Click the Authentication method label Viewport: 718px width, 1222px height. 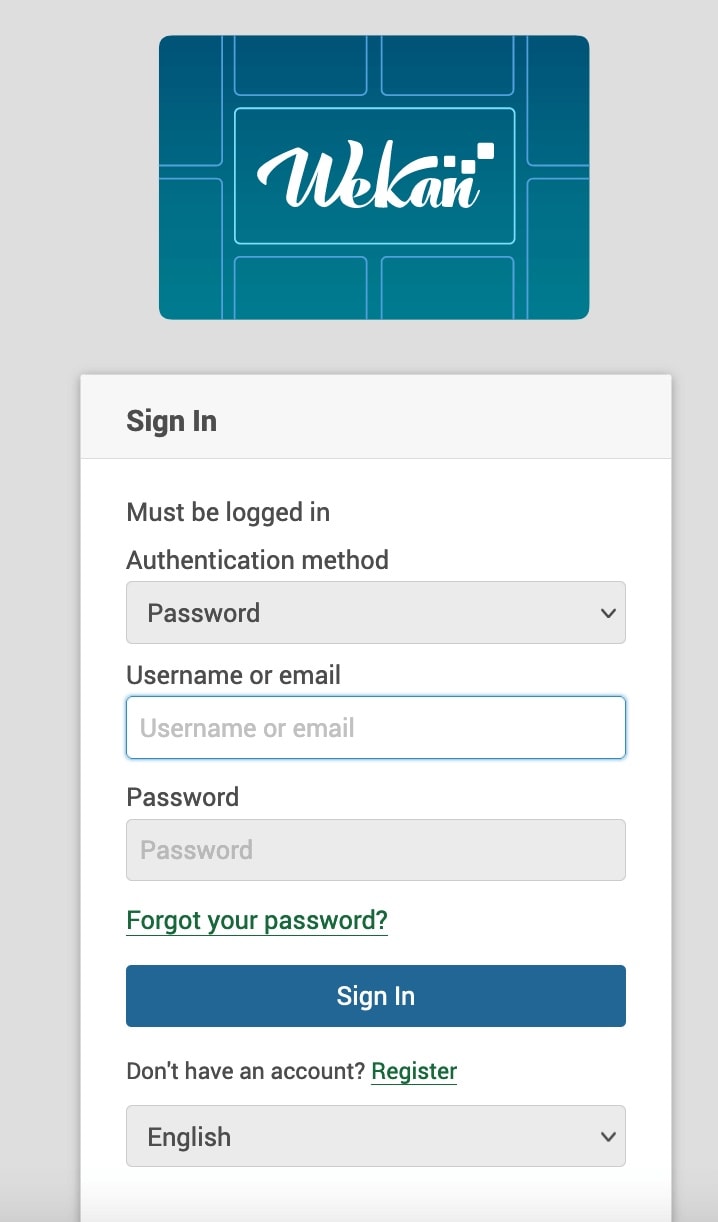click(257, 560)
